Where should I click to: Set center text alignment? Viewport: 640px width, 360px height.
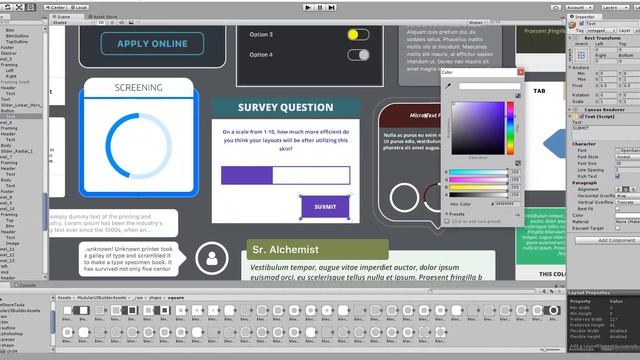tap(626, 189)
